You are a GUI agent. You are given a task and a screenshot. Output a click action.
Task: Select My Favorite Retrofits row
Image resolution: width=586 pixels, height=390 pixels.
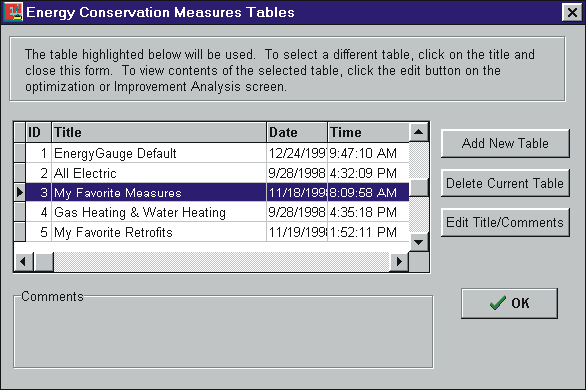(x=212, y=232)
